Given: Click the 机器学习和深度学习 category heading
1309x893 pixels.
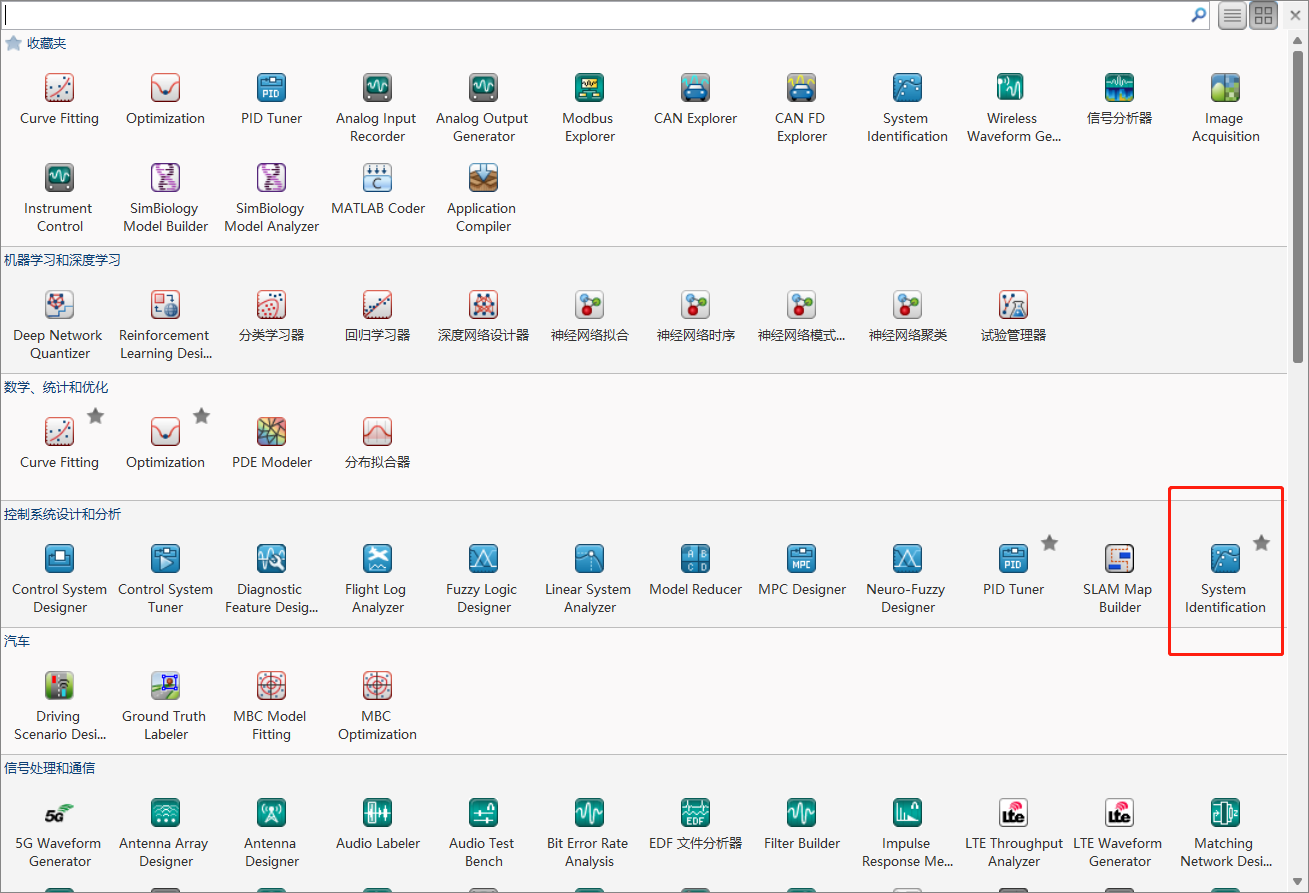Looking at the screenshot, I should coord(62,260).
